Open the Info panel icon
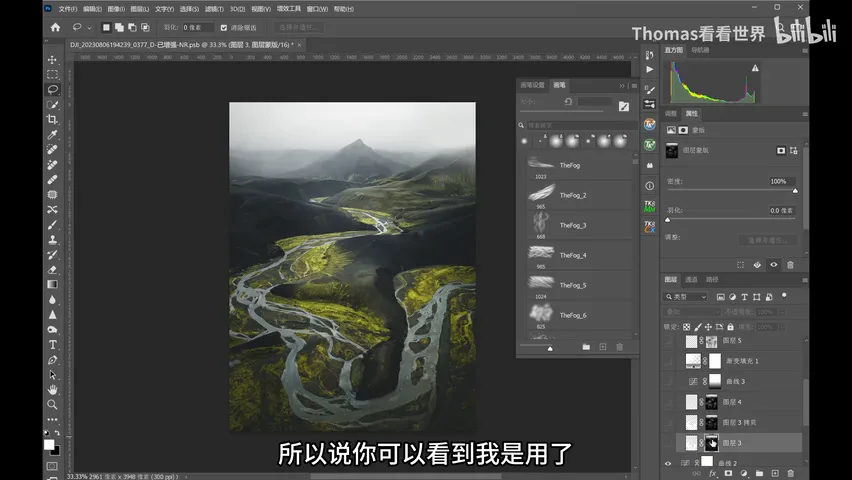852x480 pixels. 650,186
